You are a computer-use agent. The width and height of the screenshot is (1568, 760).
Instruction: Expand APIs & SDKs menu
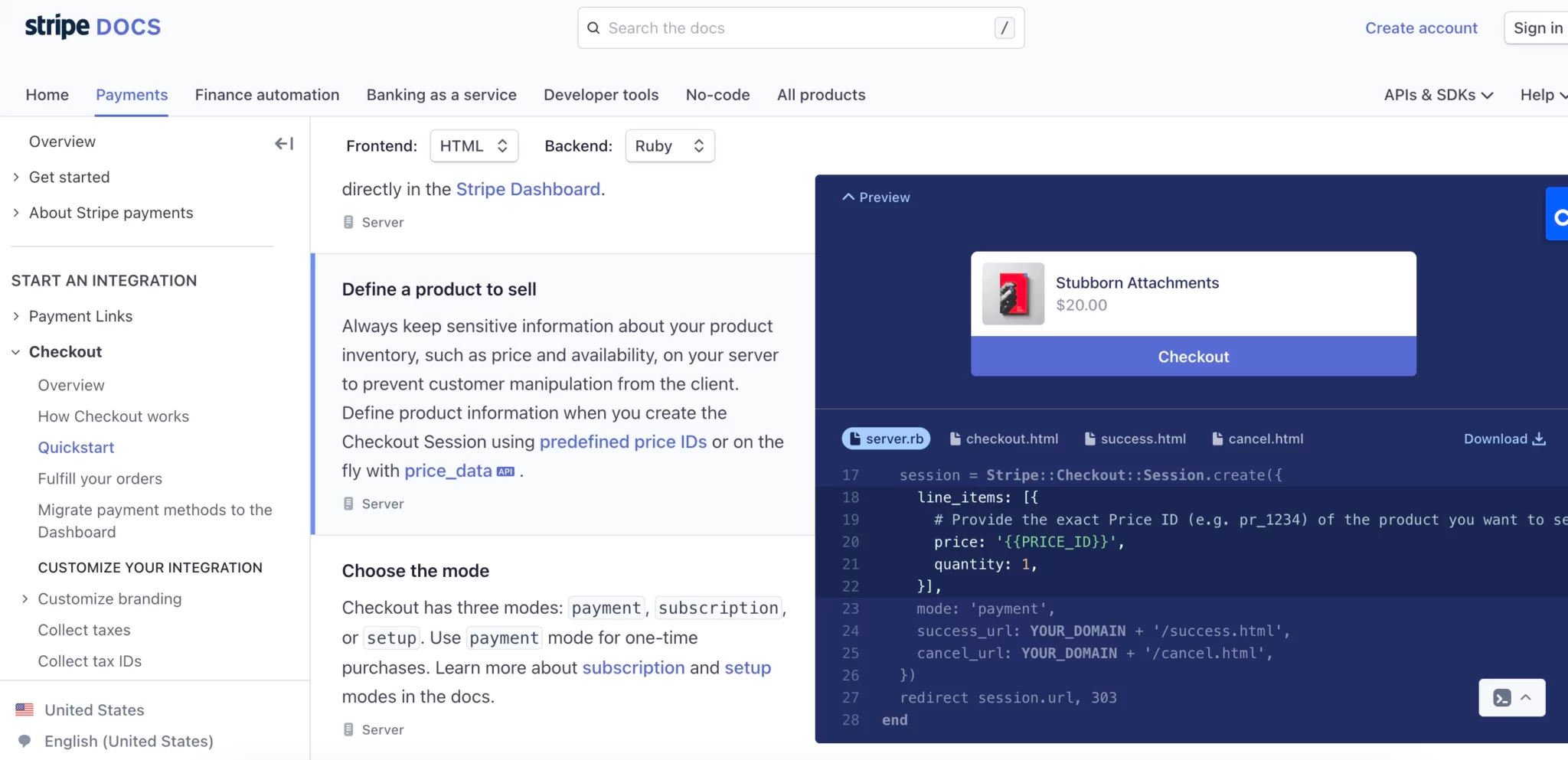click(1438, 95)
